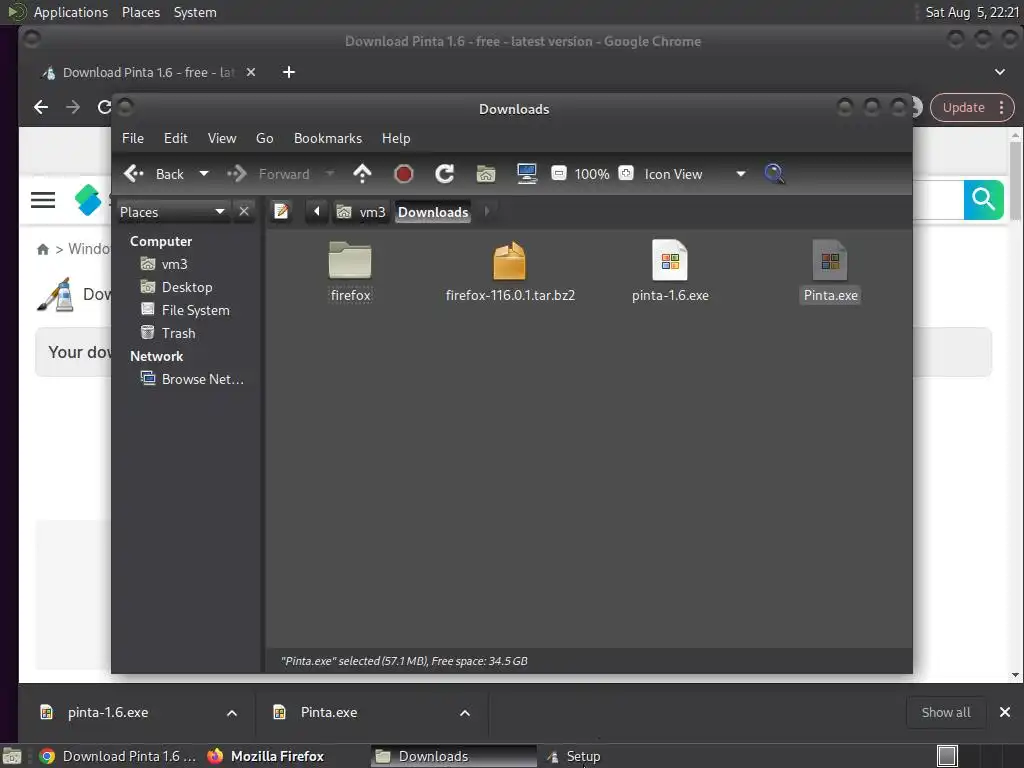Select Browse Network in the sidebar
Viewport: 1024px width, 768px height.
pyautogui.click(x=192, y=379)
